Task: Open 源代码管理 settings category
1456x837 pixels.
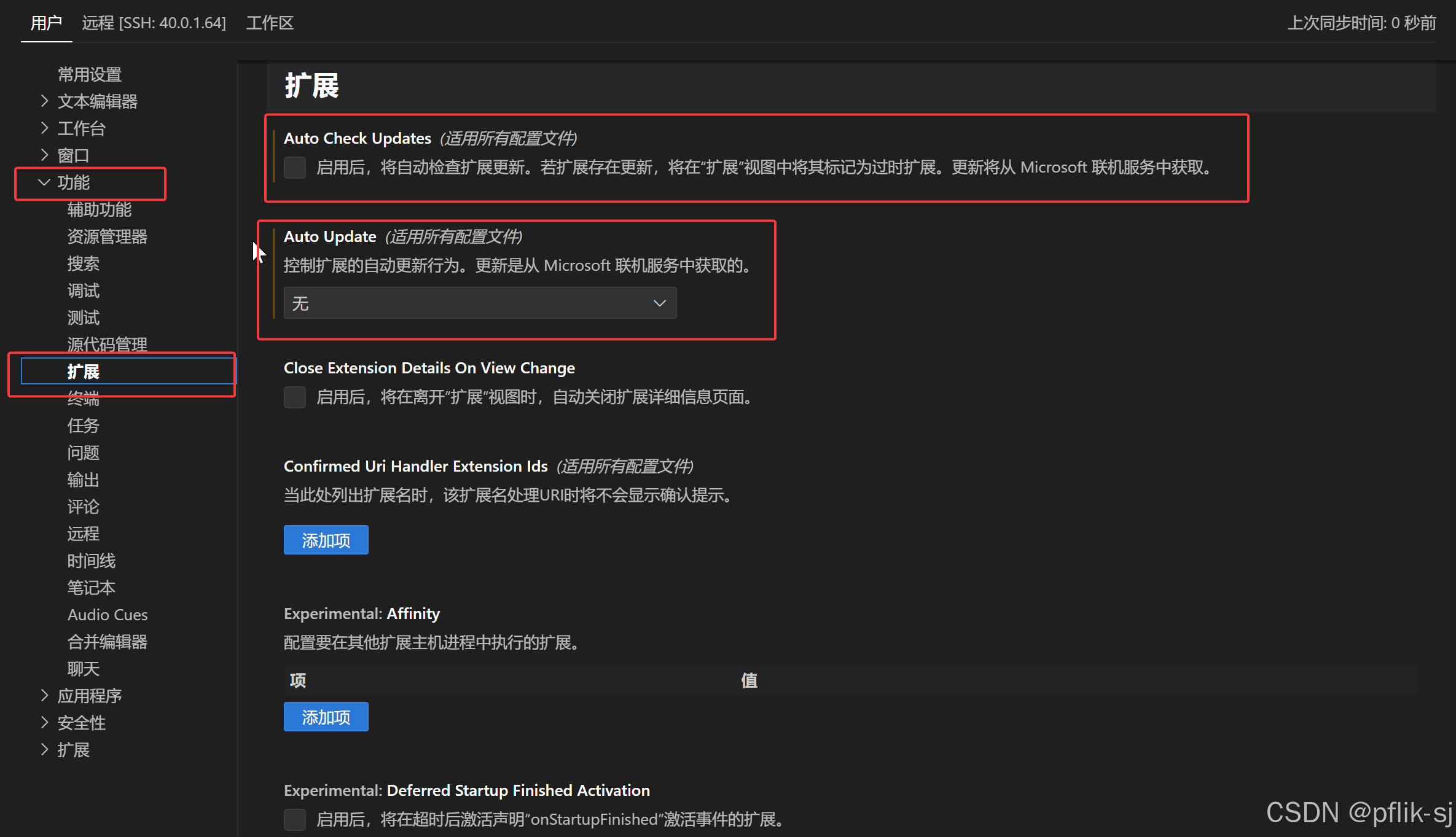Action: tap(107, 344)
